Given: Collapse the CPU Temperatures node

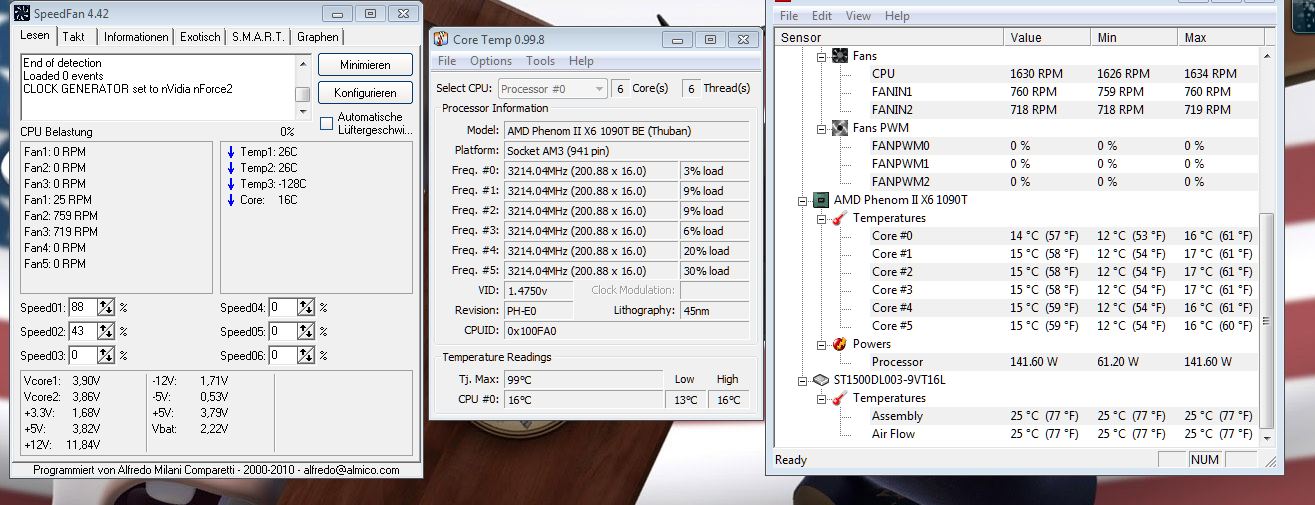Looking at the screenshot, I should coord(822,218).
